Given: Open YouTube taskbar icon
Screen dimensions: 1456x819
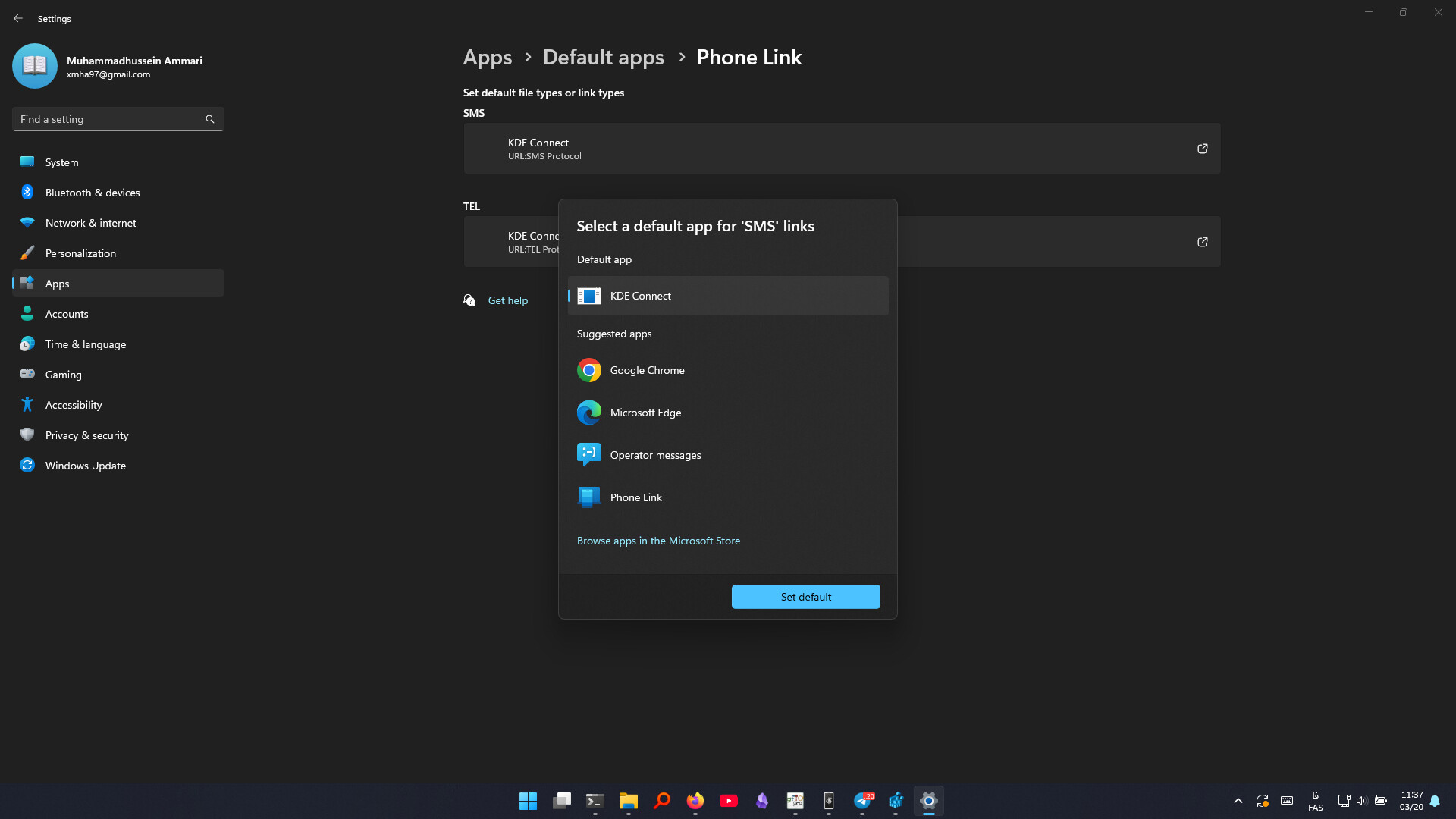Looking at the screenshot, I should click(x=728, y=801).
